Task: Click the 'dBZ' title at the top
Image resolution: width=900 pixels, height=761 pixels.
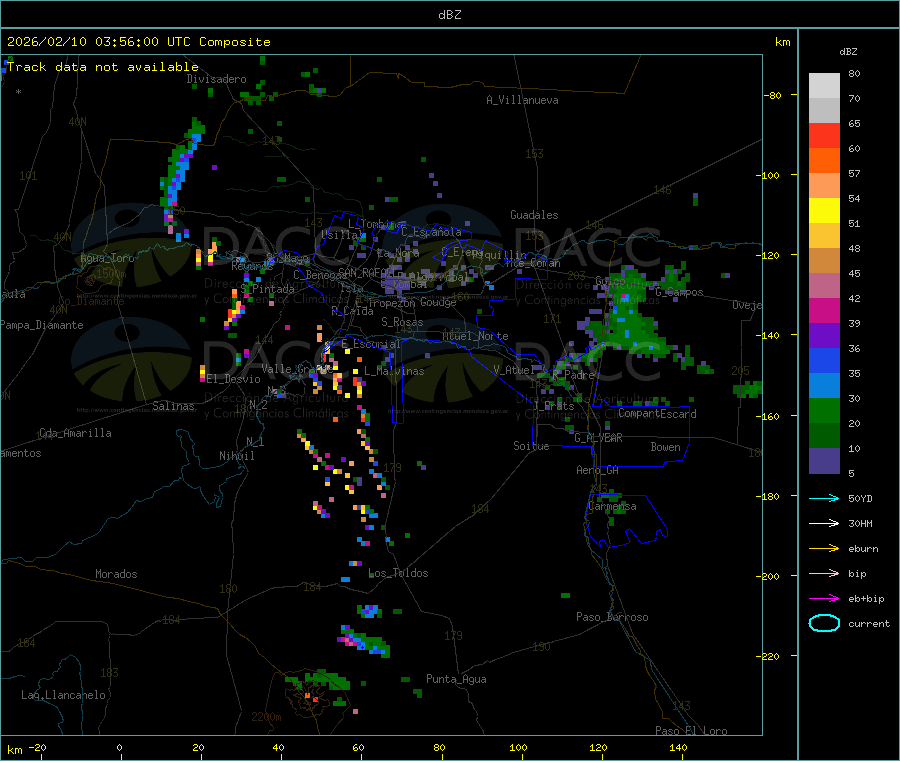Action: (449, 15)
